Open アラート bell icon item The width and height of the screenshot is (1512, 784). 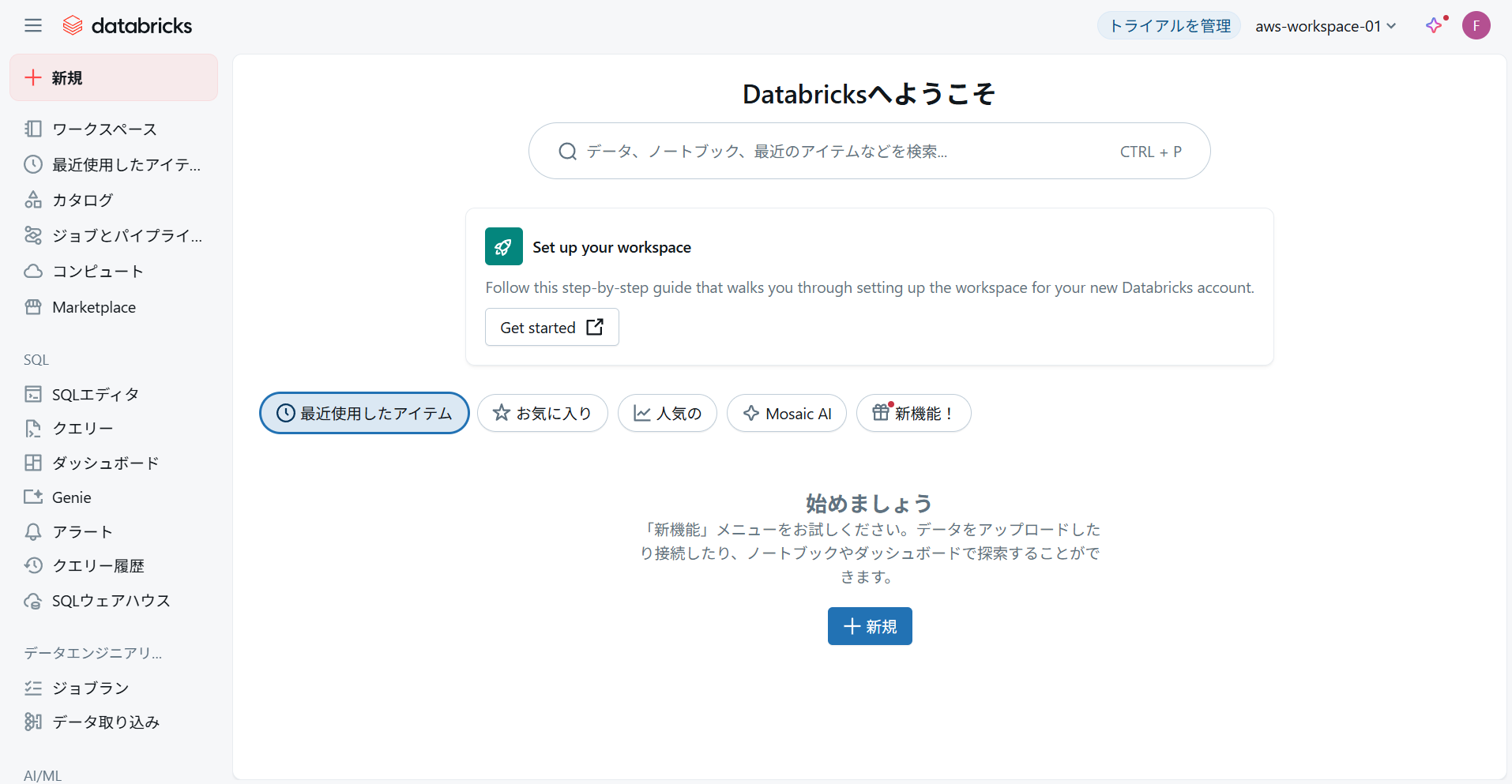pos(33,532)
